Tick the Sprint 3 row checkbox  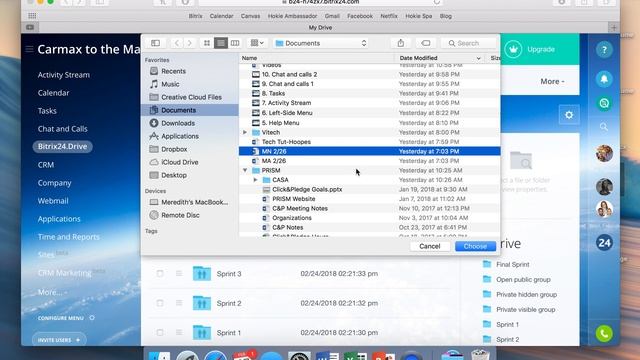[160, 273]
